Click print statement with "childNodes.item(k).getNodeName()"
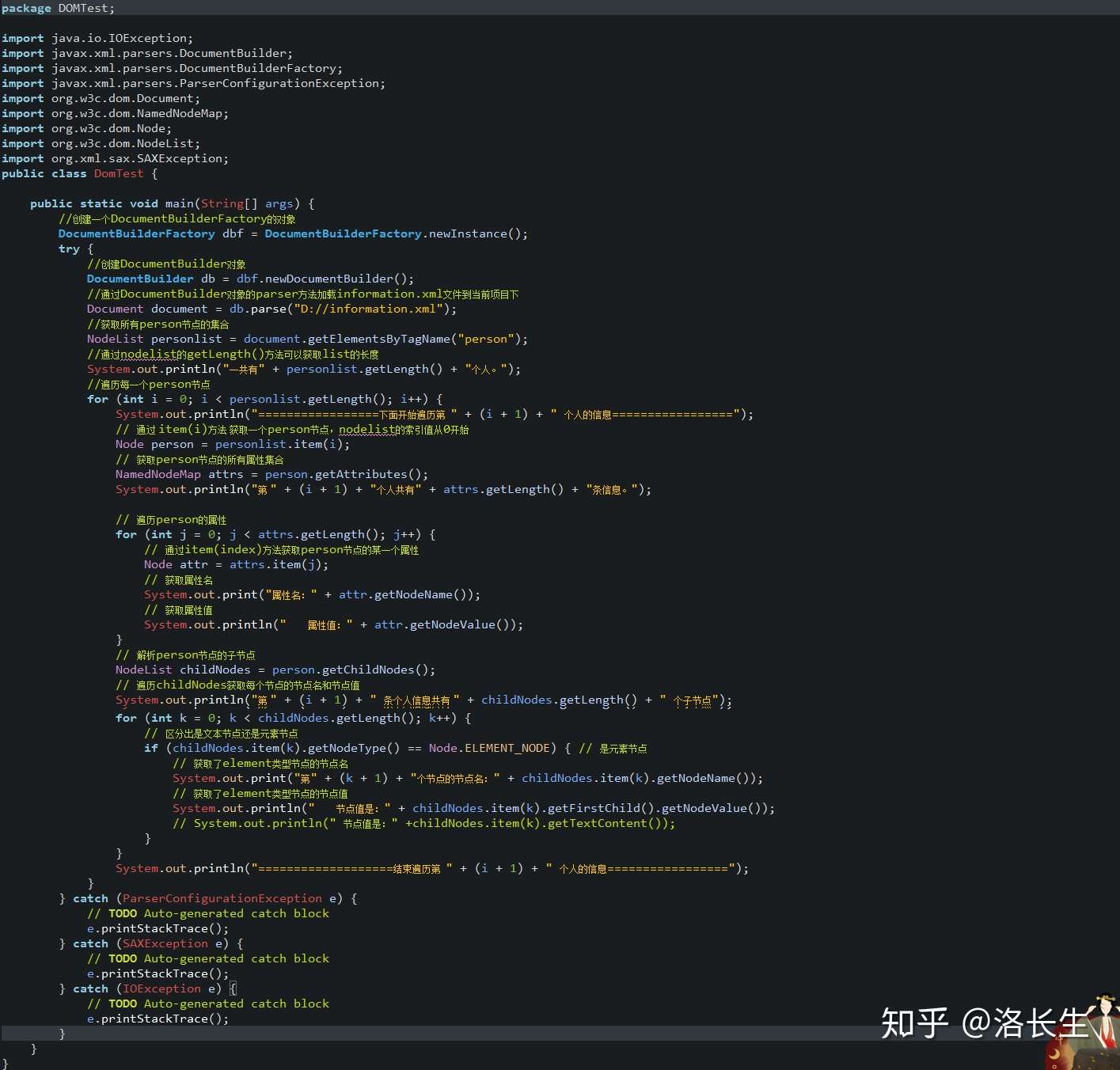The height and width of the screenshot is (1070, 1120). 468,778
